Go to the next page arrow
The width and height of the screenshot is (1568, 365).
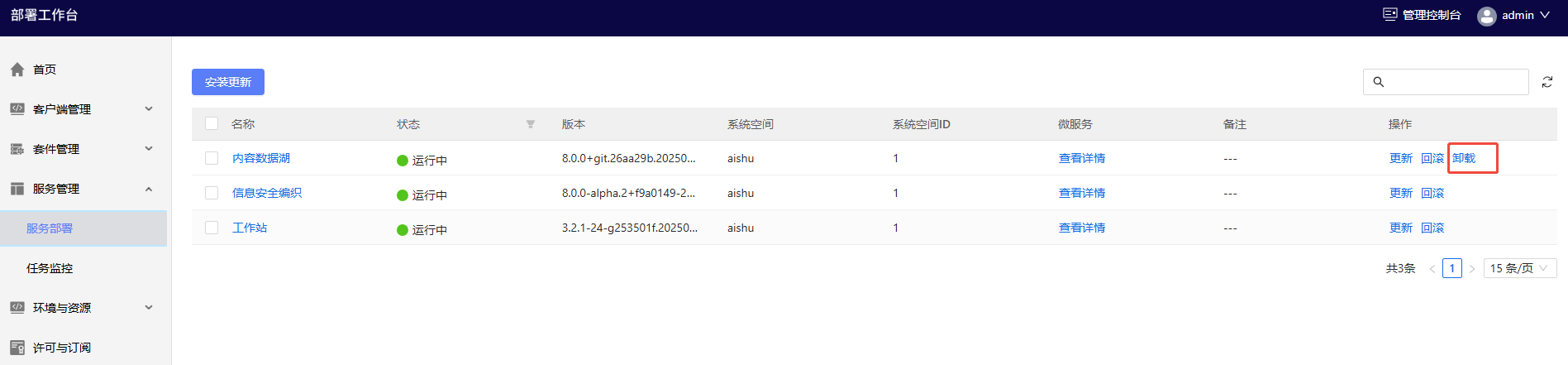[1472, 268]
